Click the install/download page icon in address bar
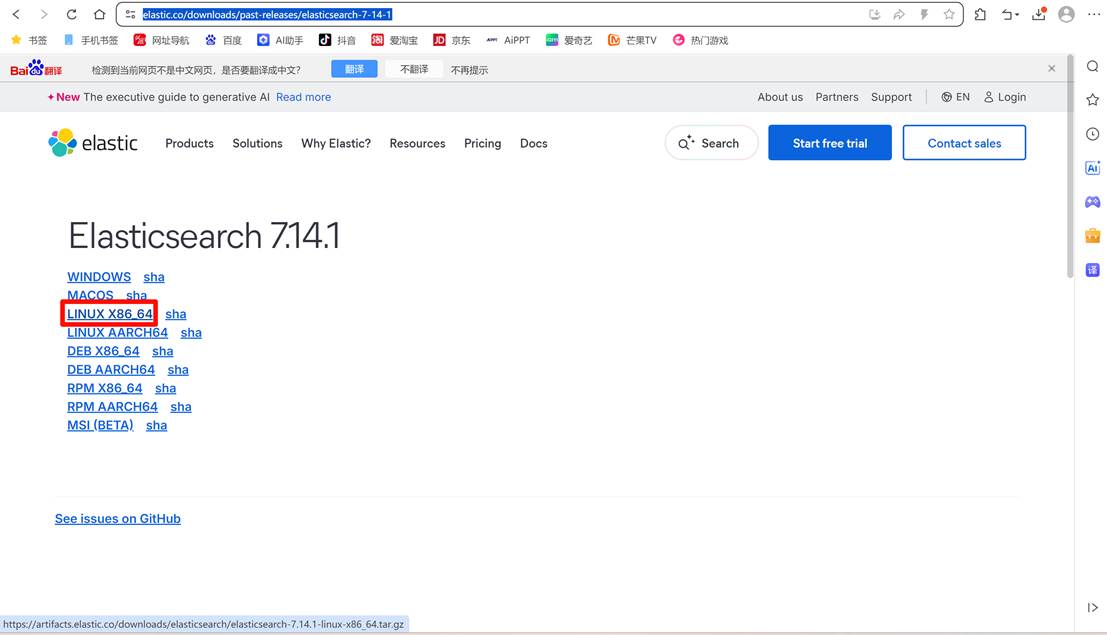Screen dimensions: 1107x635 [874, 14]
